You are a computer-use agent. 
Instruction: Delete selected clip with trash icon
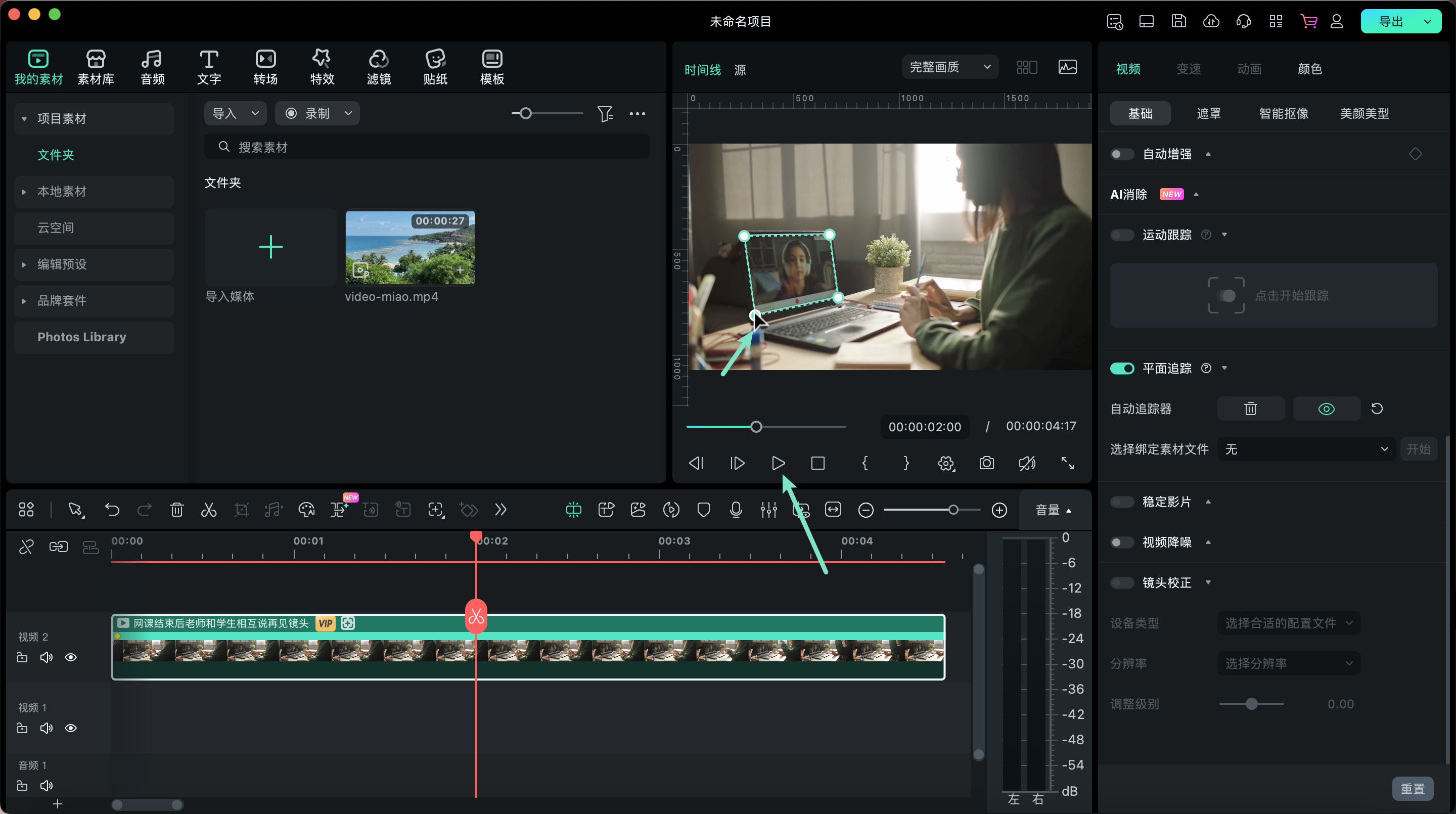[x=176, y=510]
